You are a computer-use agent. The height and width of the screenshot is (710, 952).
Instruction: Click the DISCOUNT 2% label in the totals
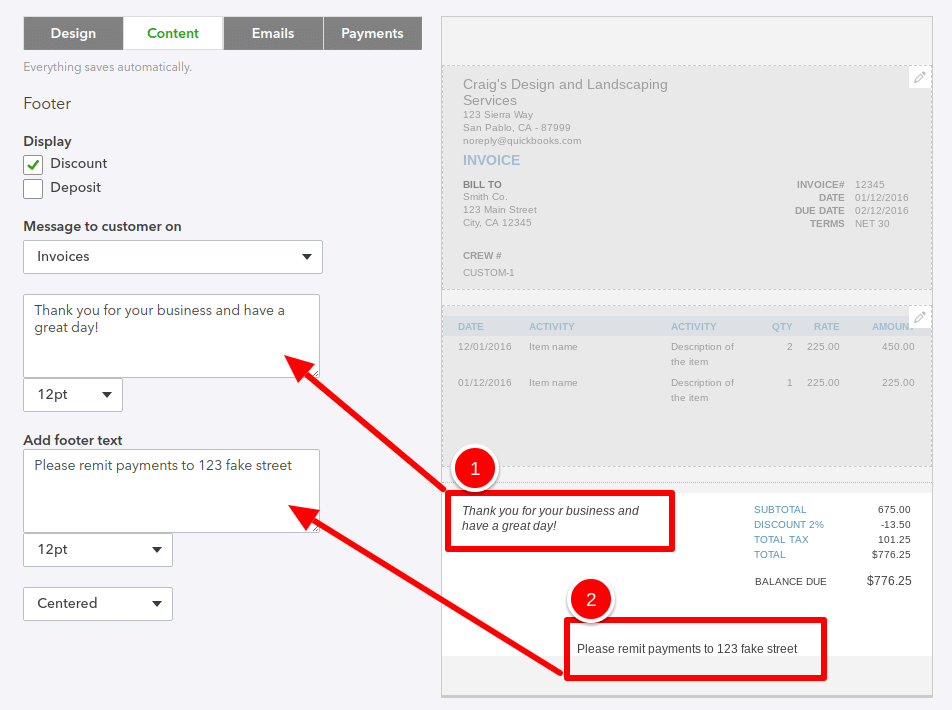pyautogui.click(x=789, y=524)
